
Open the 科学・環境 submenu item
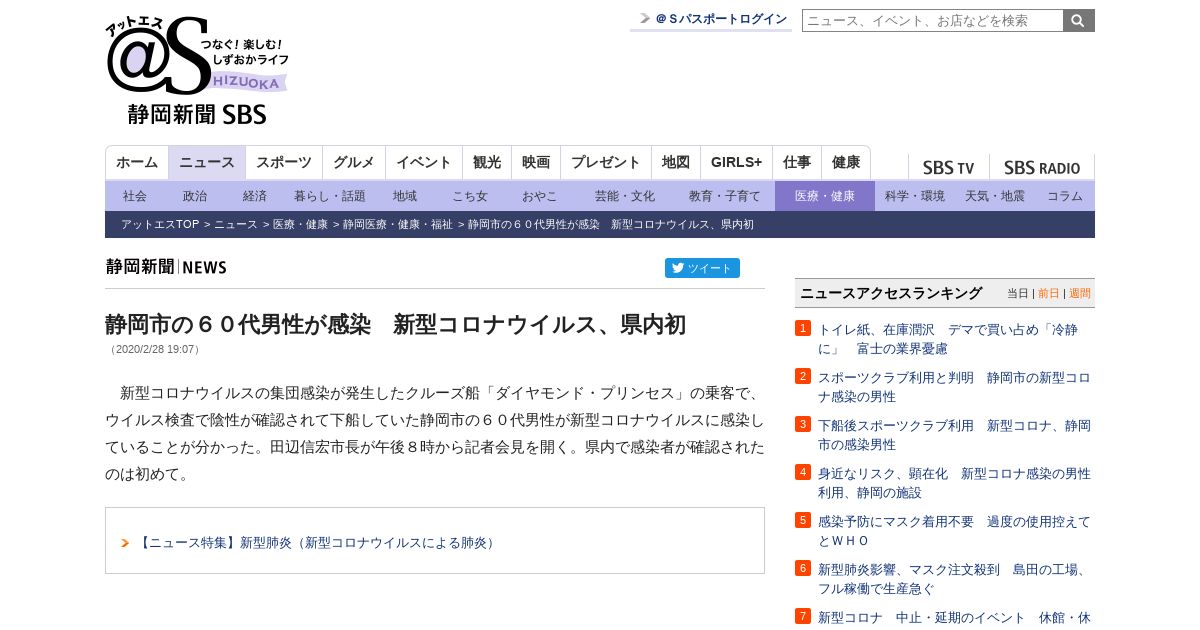point(915,196)
